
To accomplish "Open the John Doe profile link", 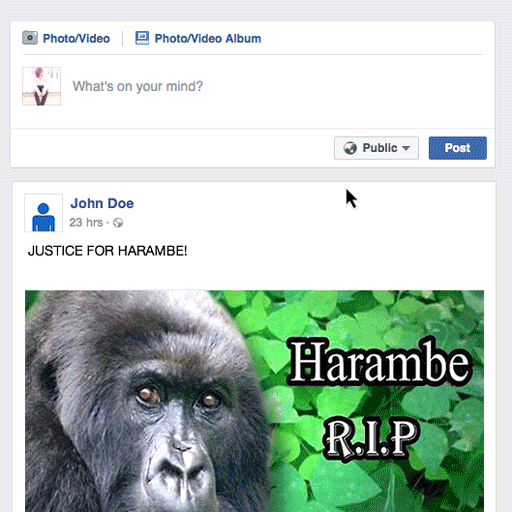I will tap(102, 203).
